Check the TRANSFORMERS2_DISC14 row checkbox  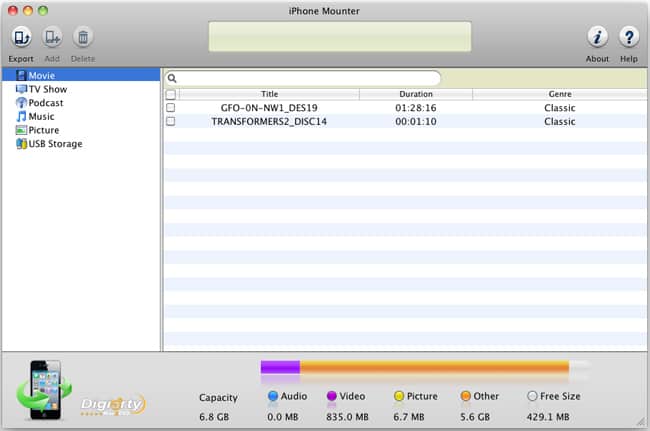170,121
